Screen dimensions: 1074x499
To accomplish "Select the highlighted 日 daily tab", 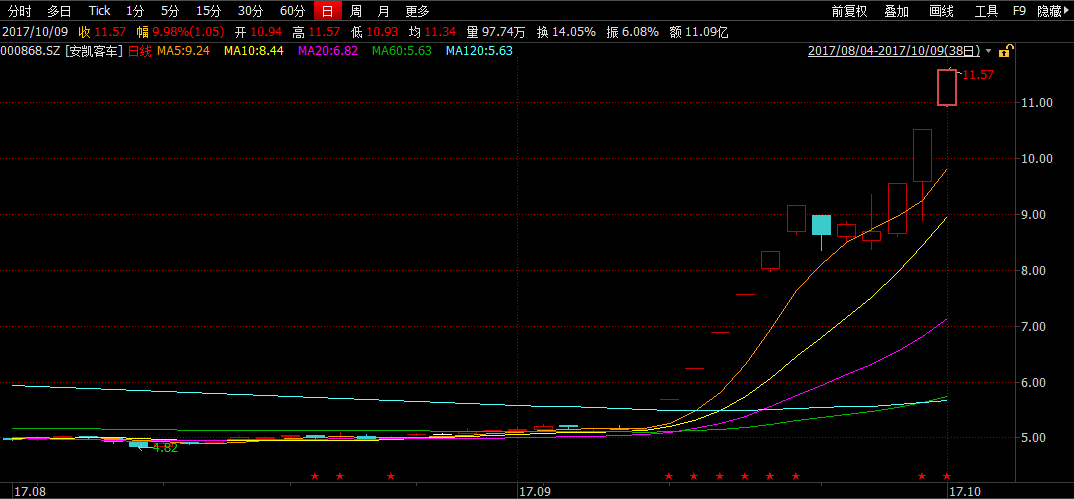I will 327,11.
